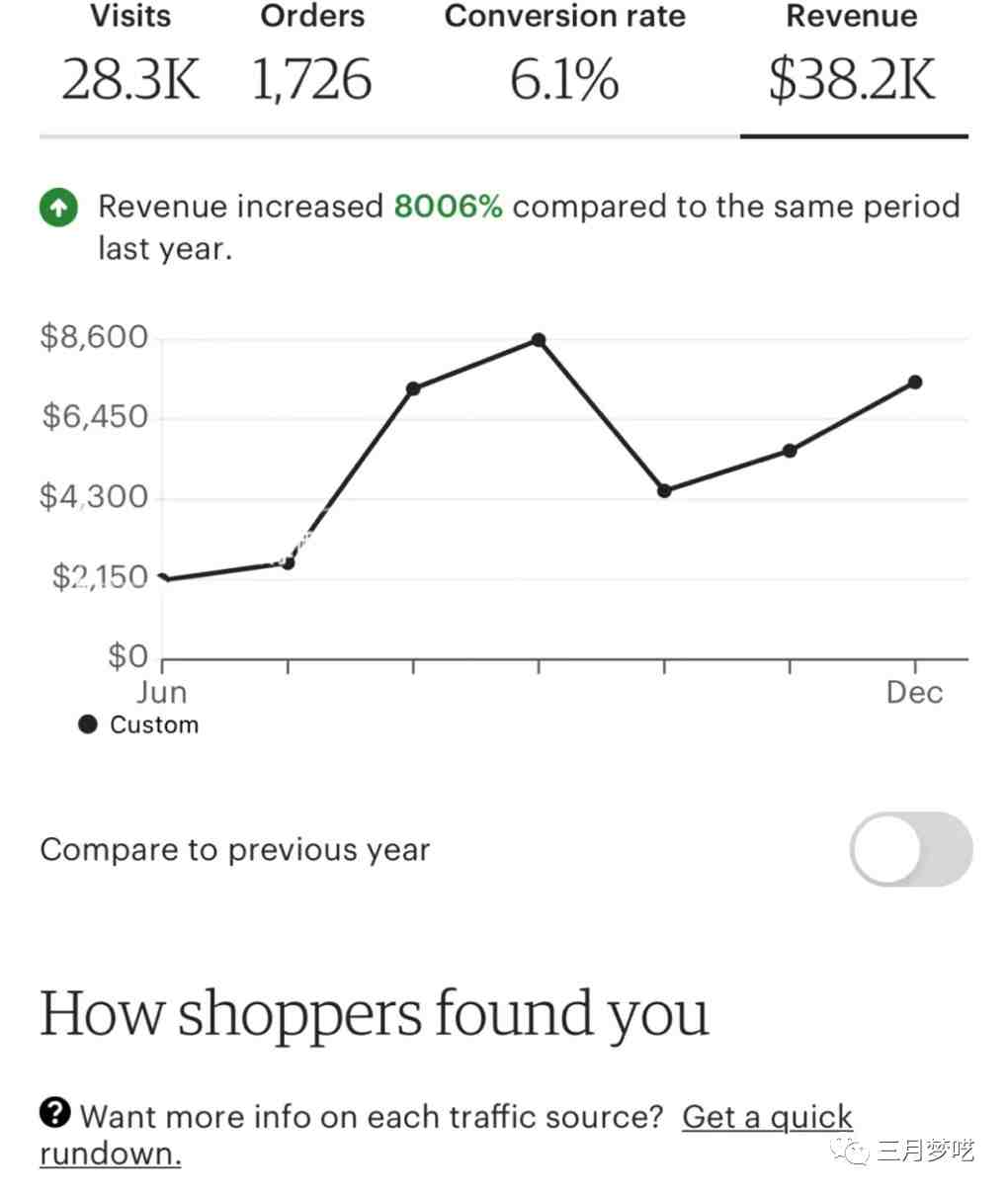1008x1195 pixels.
Task: Click the Dec data point on chart
Action: (915, 383)
